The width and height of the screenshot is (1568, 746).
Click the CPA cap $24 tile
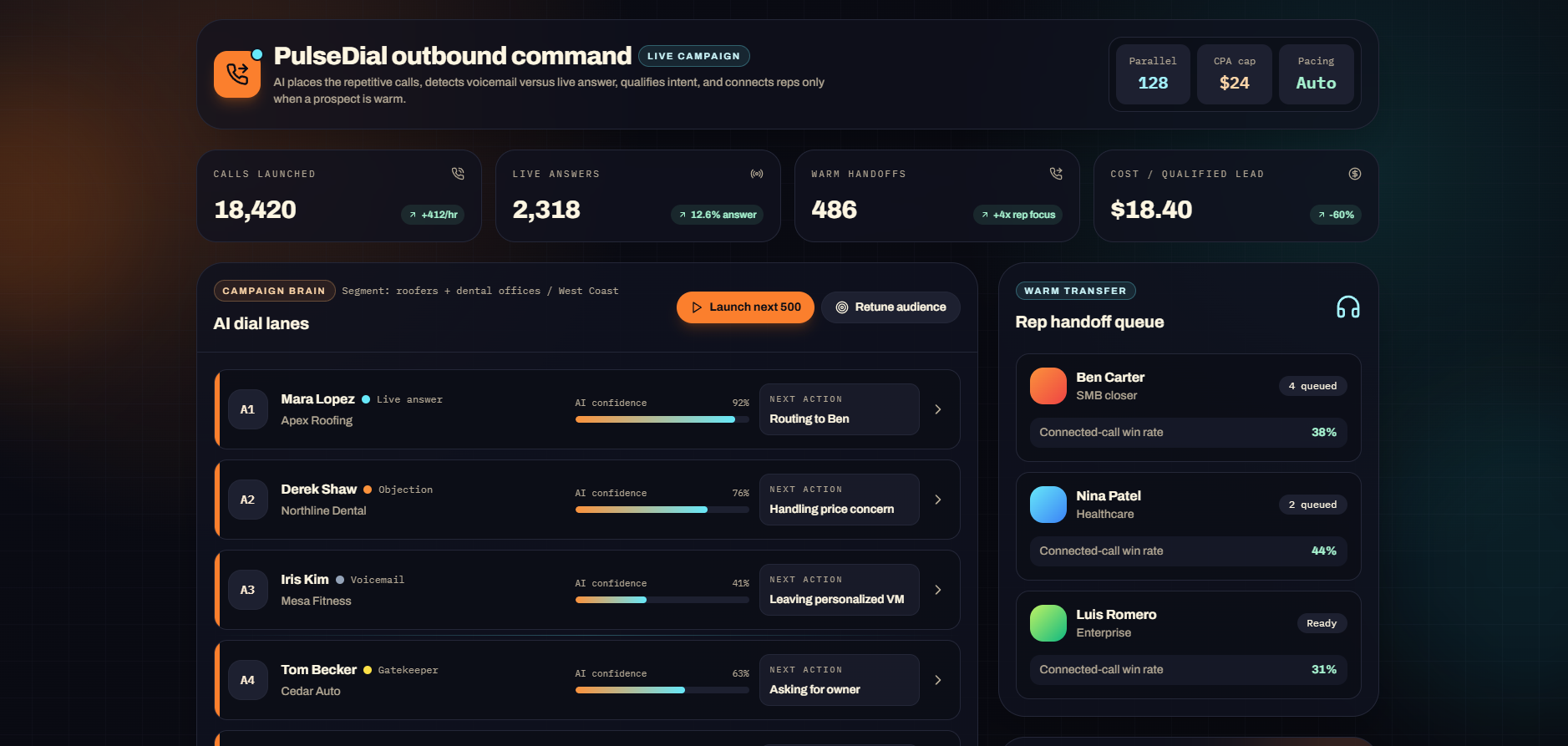[1235, 74]
